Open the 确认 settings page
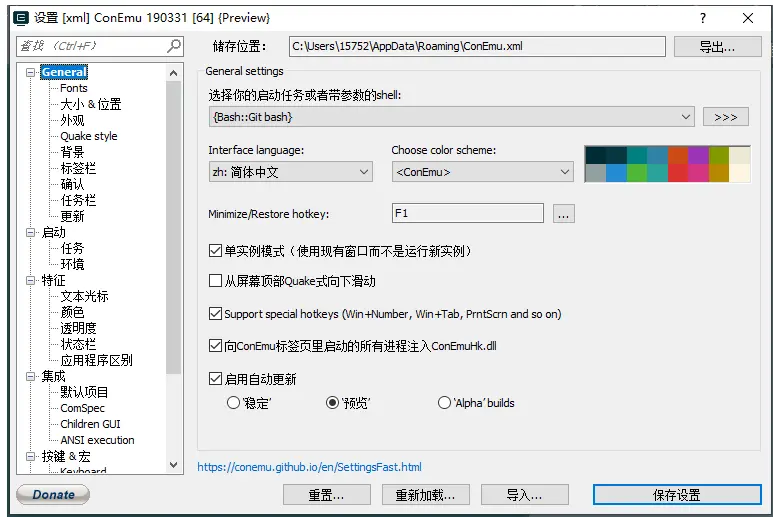 [x=72, y=184]
